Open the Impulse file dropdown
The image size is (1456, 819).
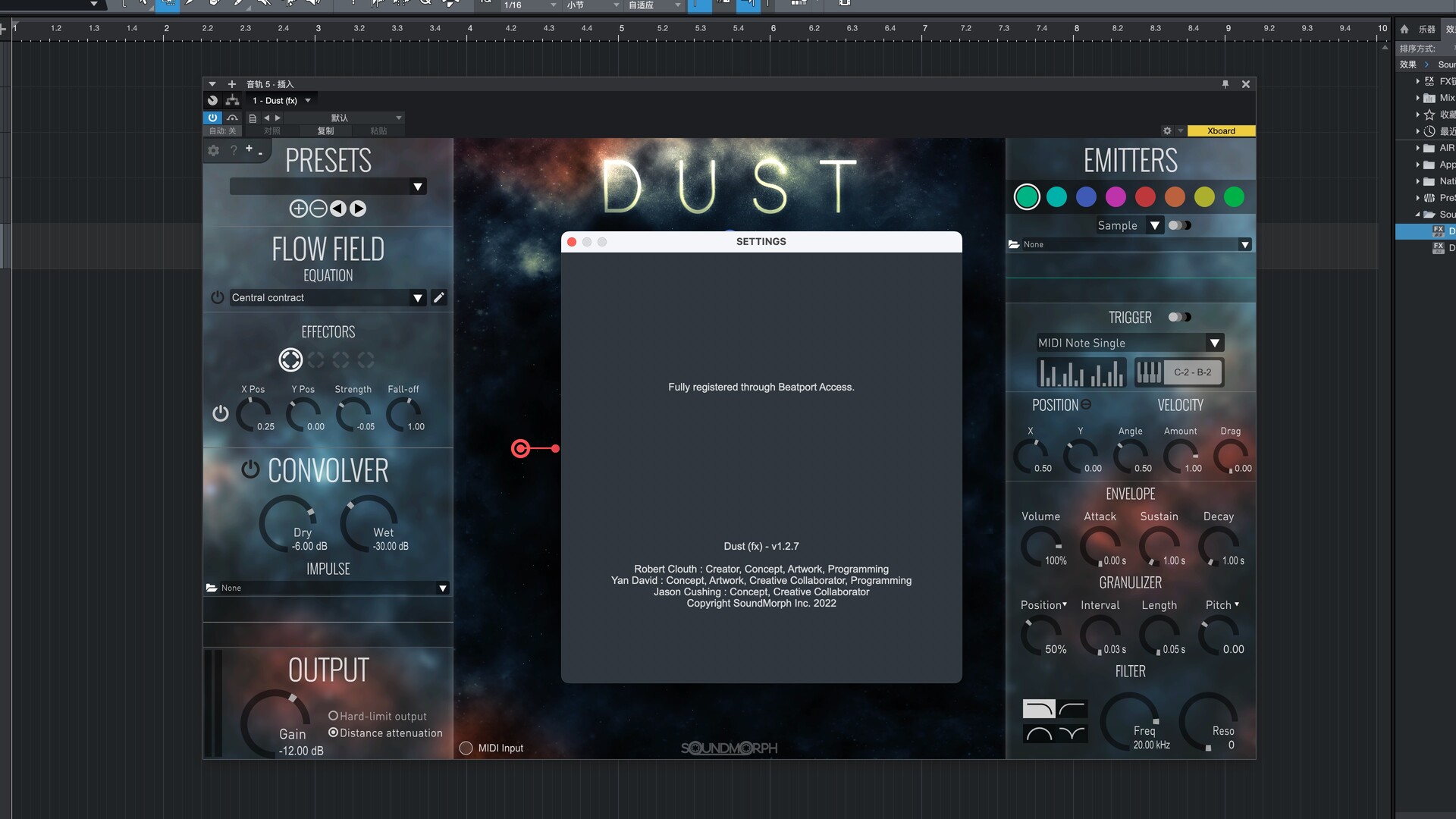click(x=443, y=588)
